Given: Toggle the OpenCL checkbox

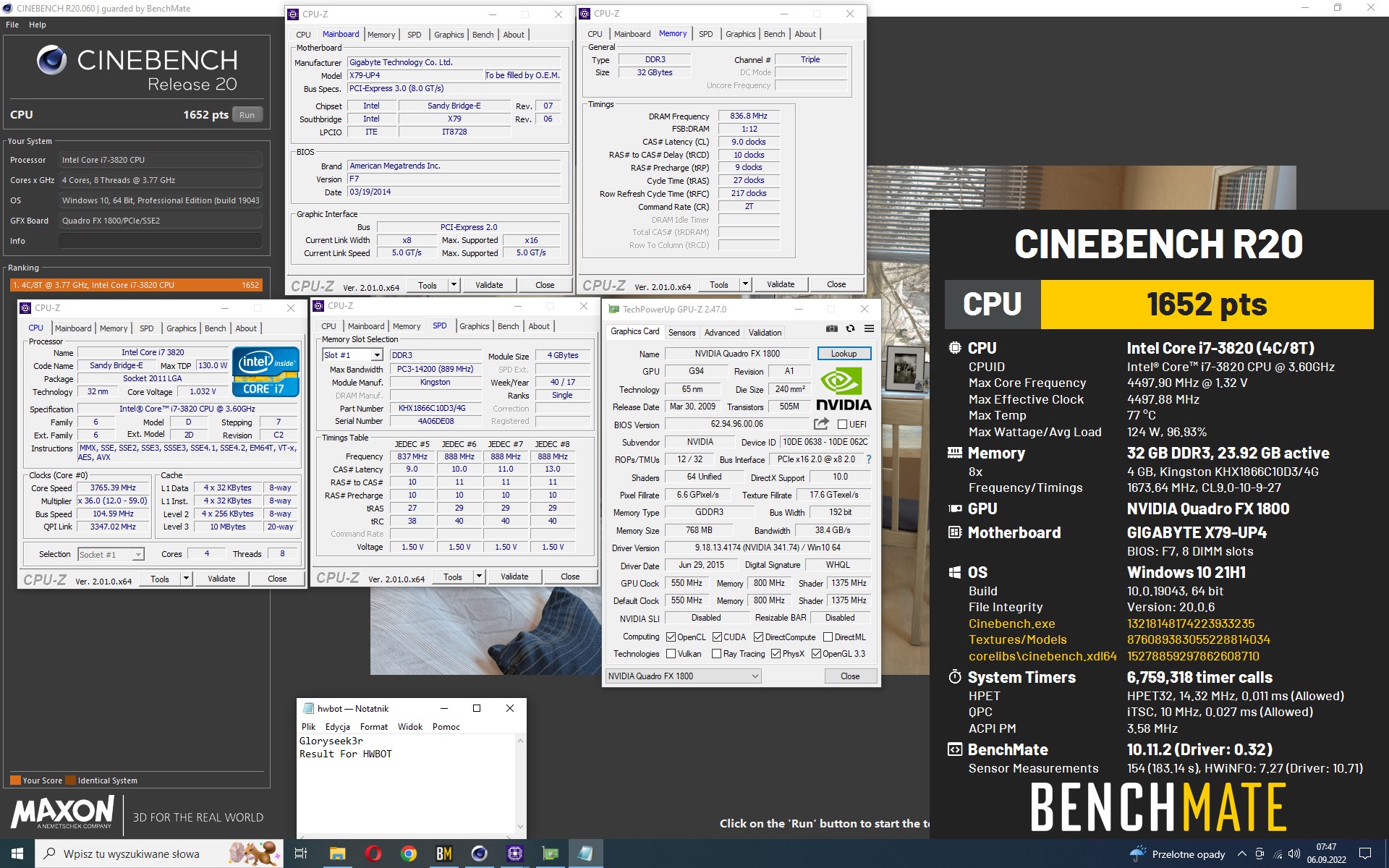Looking at the screenshot, I should point(671,637).
